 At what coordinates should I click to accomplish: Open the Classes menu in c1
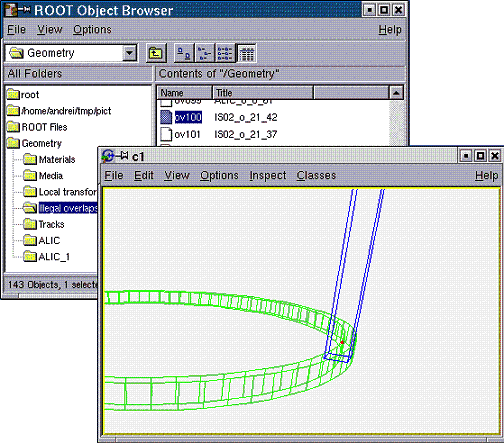(316, 175)
